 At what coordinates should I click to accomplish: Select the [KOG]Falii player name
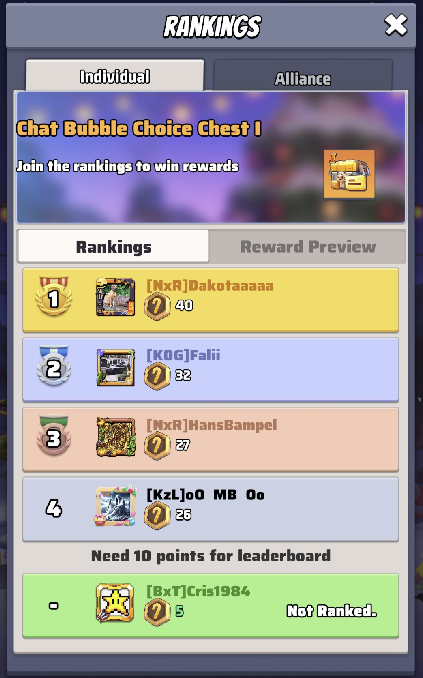(183, 355)
